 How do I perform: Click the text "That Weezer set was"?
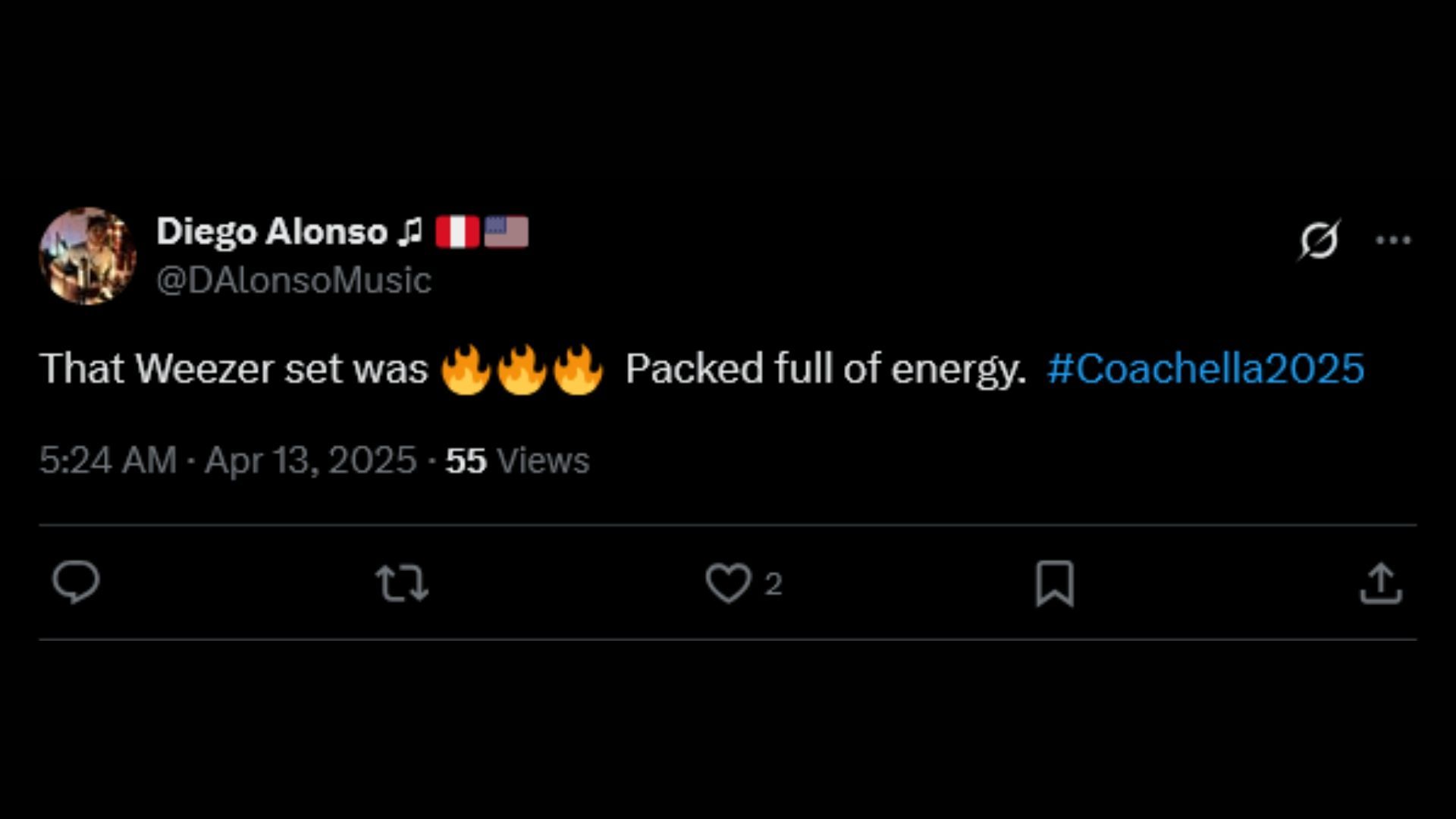pyautogui.click(x=234, y=369)
